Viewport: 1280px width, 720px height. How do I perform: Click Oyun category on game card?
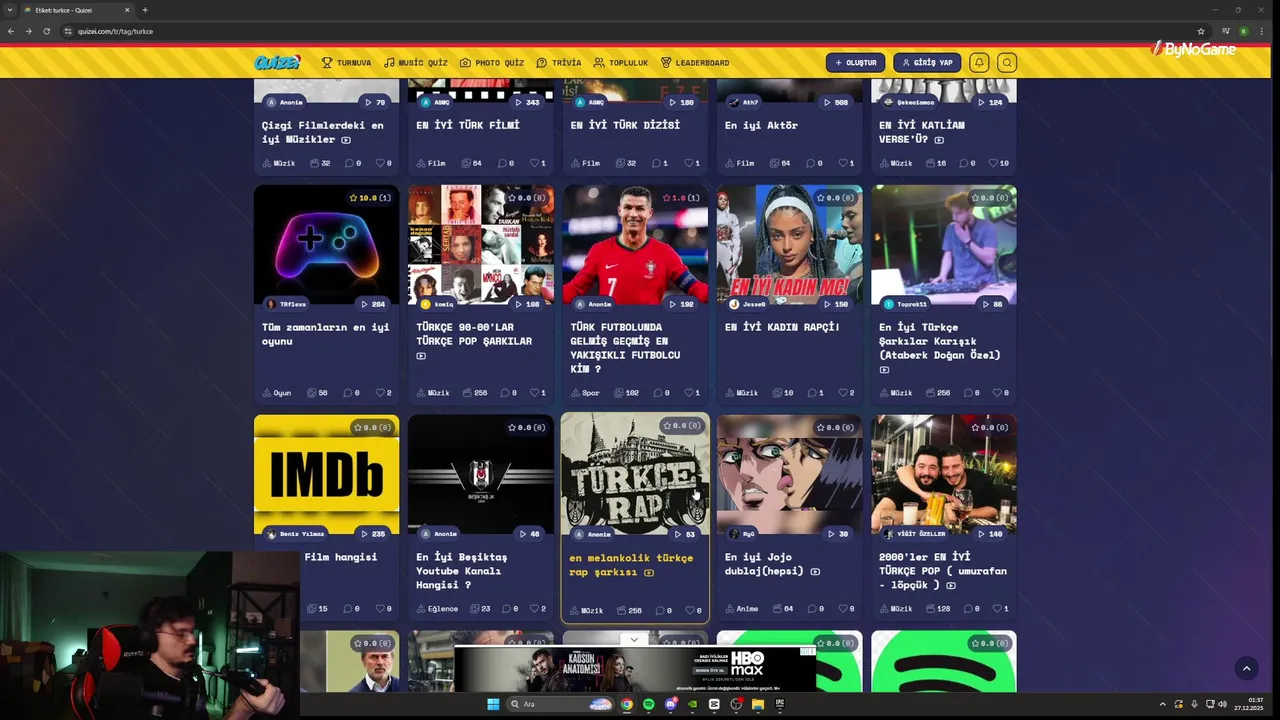pyautogui.click(x=277, y=393)
